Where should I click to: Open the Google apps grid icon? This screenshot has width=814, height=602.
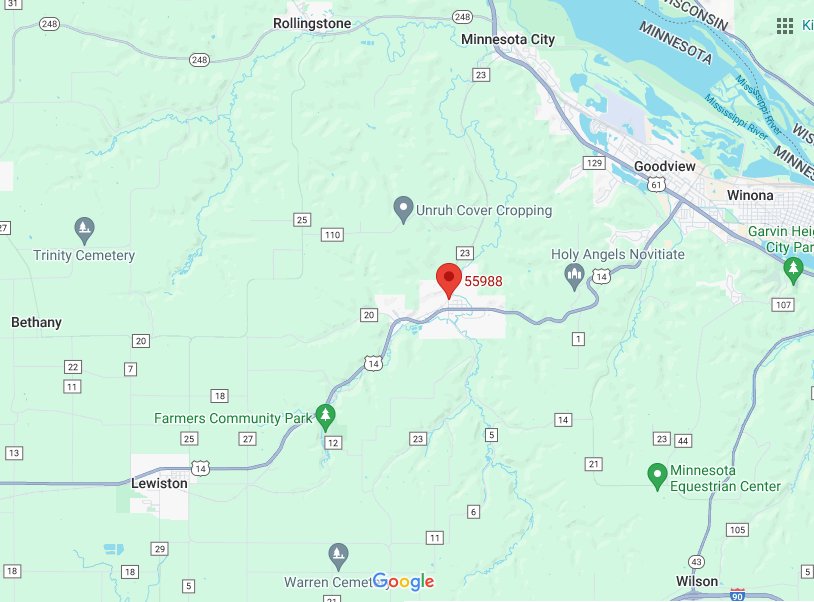click(785, 25)
